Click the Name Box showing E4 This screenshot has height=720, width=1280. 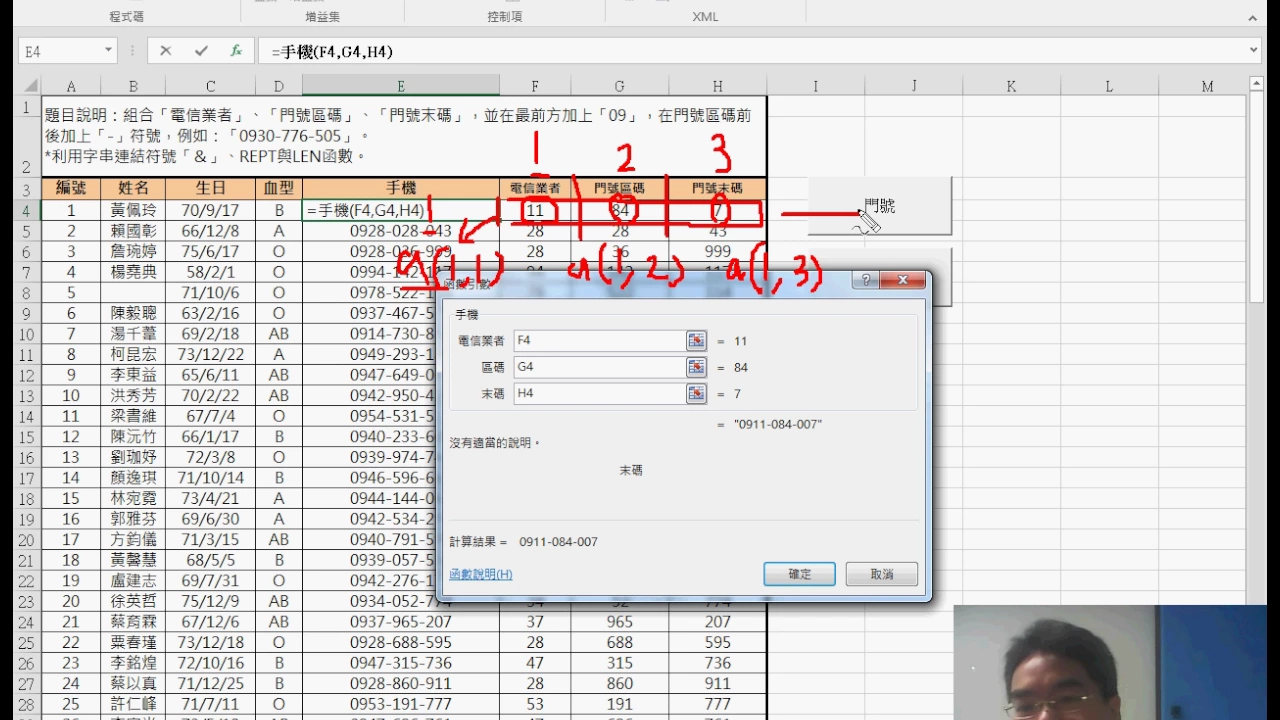[x=59, y=51]
